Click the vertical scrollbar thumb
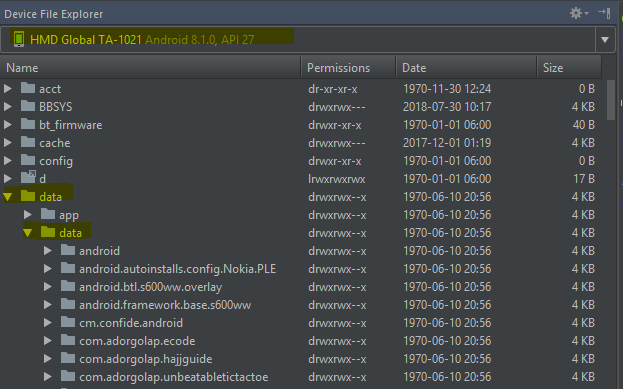The image size is (623, 389). coord(611,100)
